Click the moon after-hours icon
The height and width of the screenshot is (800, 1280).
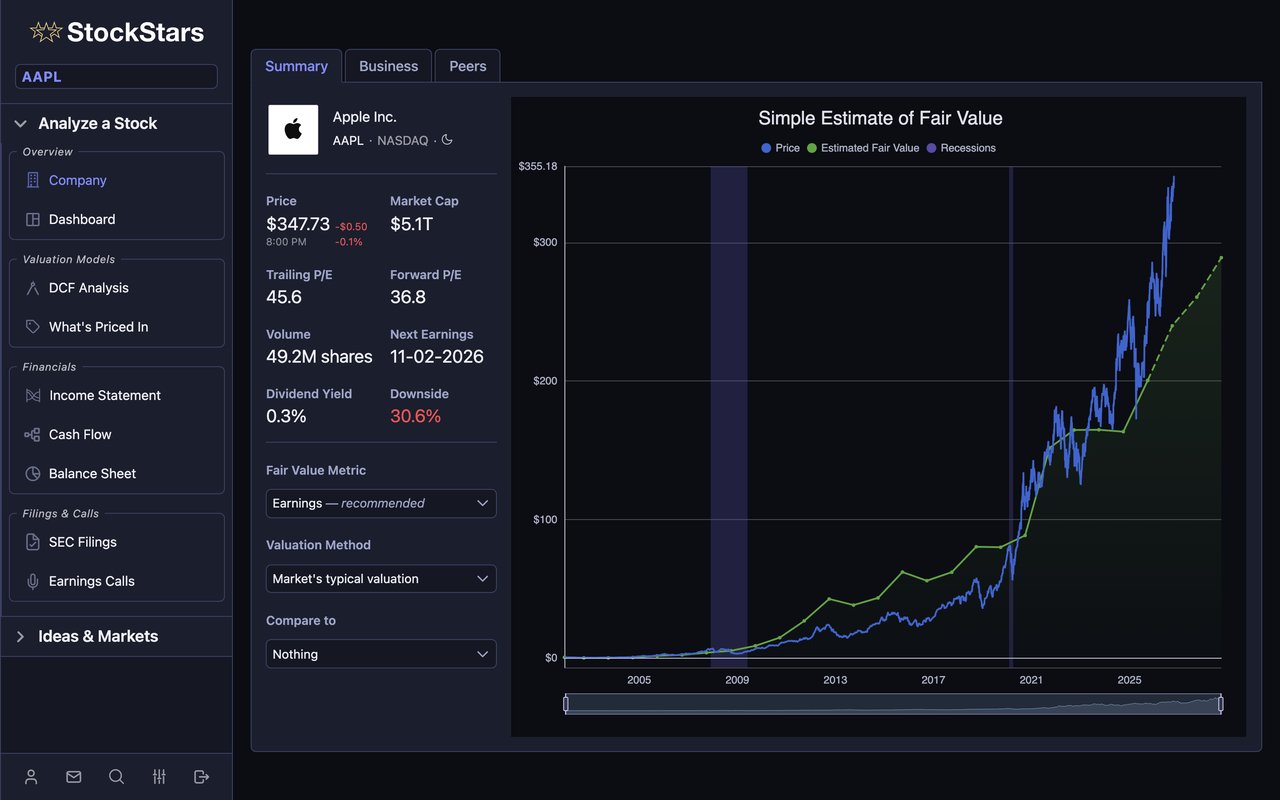pos(447,140)
